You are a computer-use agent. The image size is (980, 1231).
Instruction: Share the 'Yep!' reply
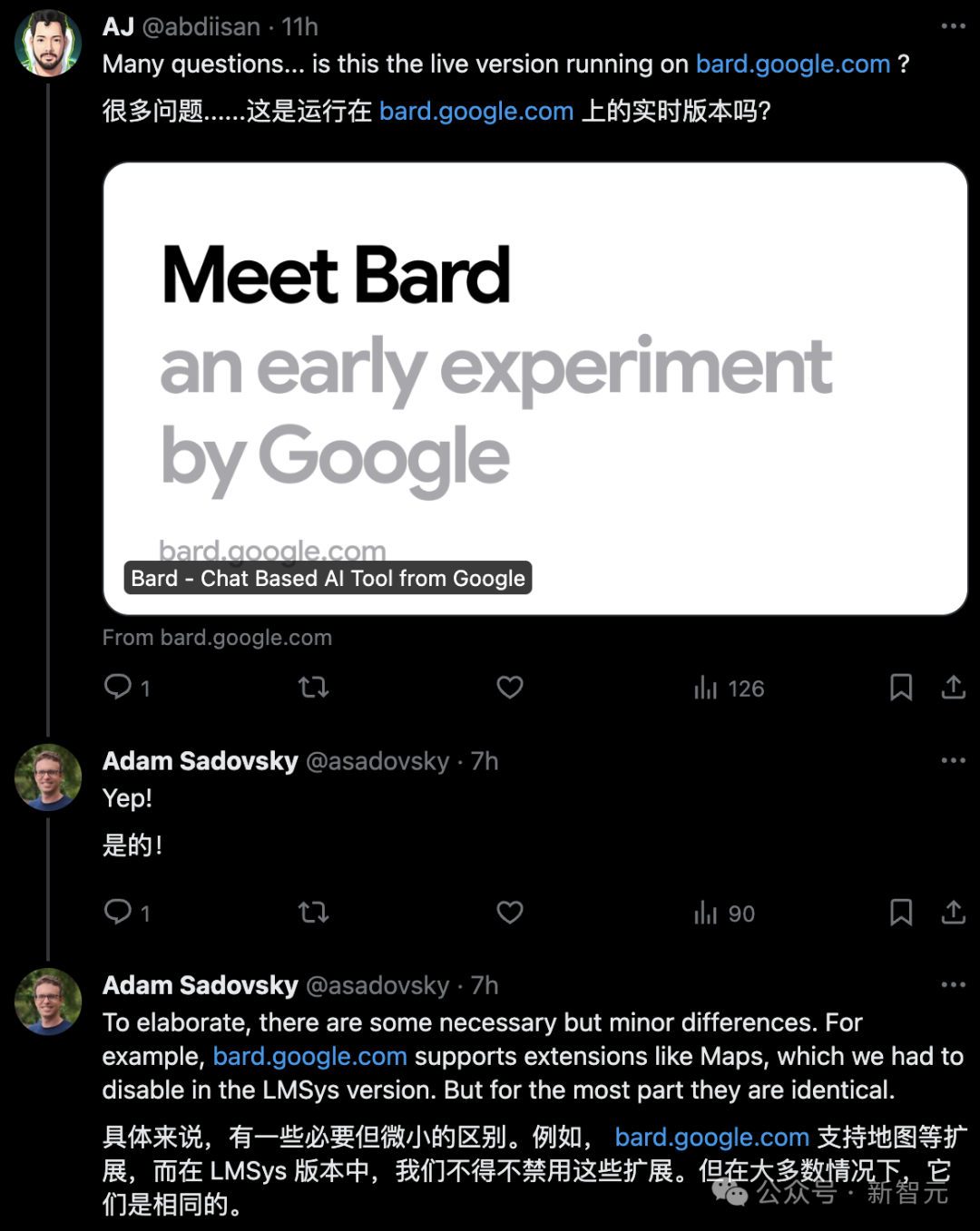pos(953,912)
